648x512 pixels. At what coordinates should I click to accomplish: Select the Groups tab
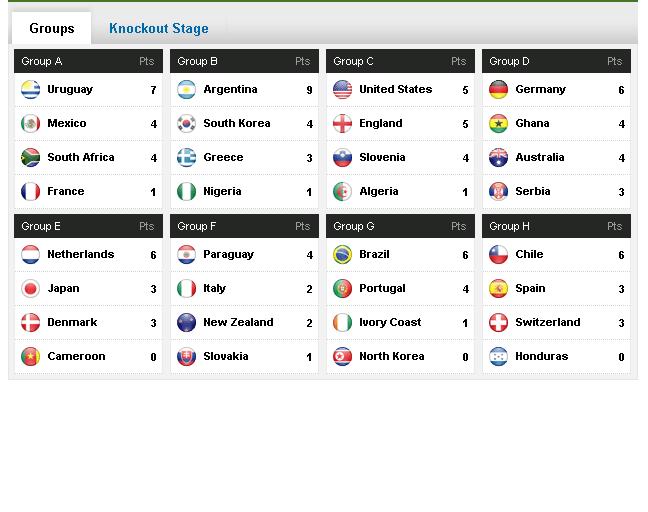click(52, 28)
